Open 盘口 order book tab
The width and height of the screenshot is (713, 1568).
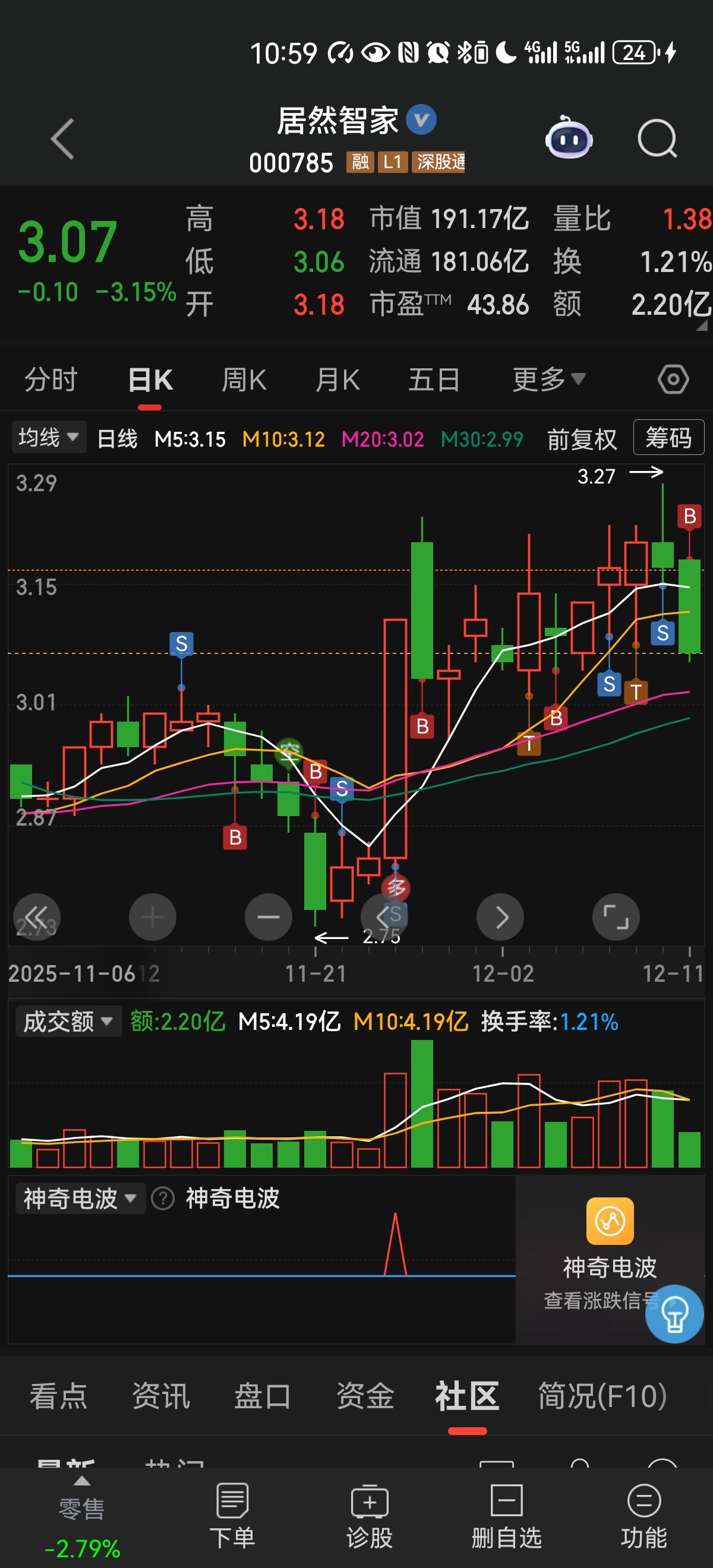[x=263, y=1396]
